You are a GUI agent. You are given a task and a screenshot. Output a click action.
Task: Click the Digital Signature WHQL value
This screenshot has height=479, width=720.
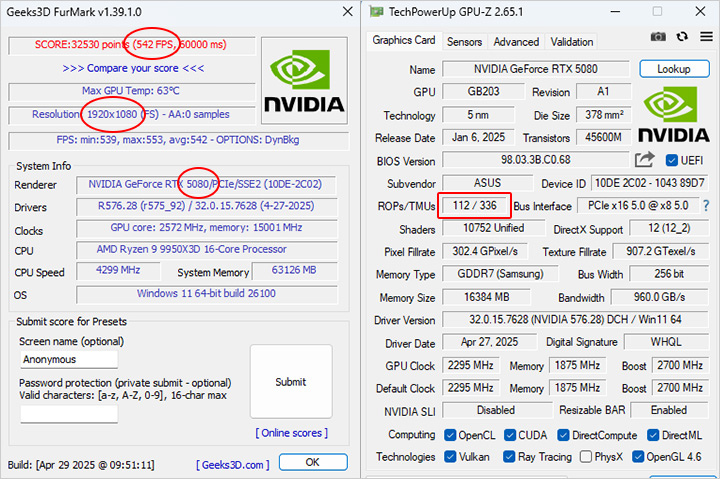[666, 342]
